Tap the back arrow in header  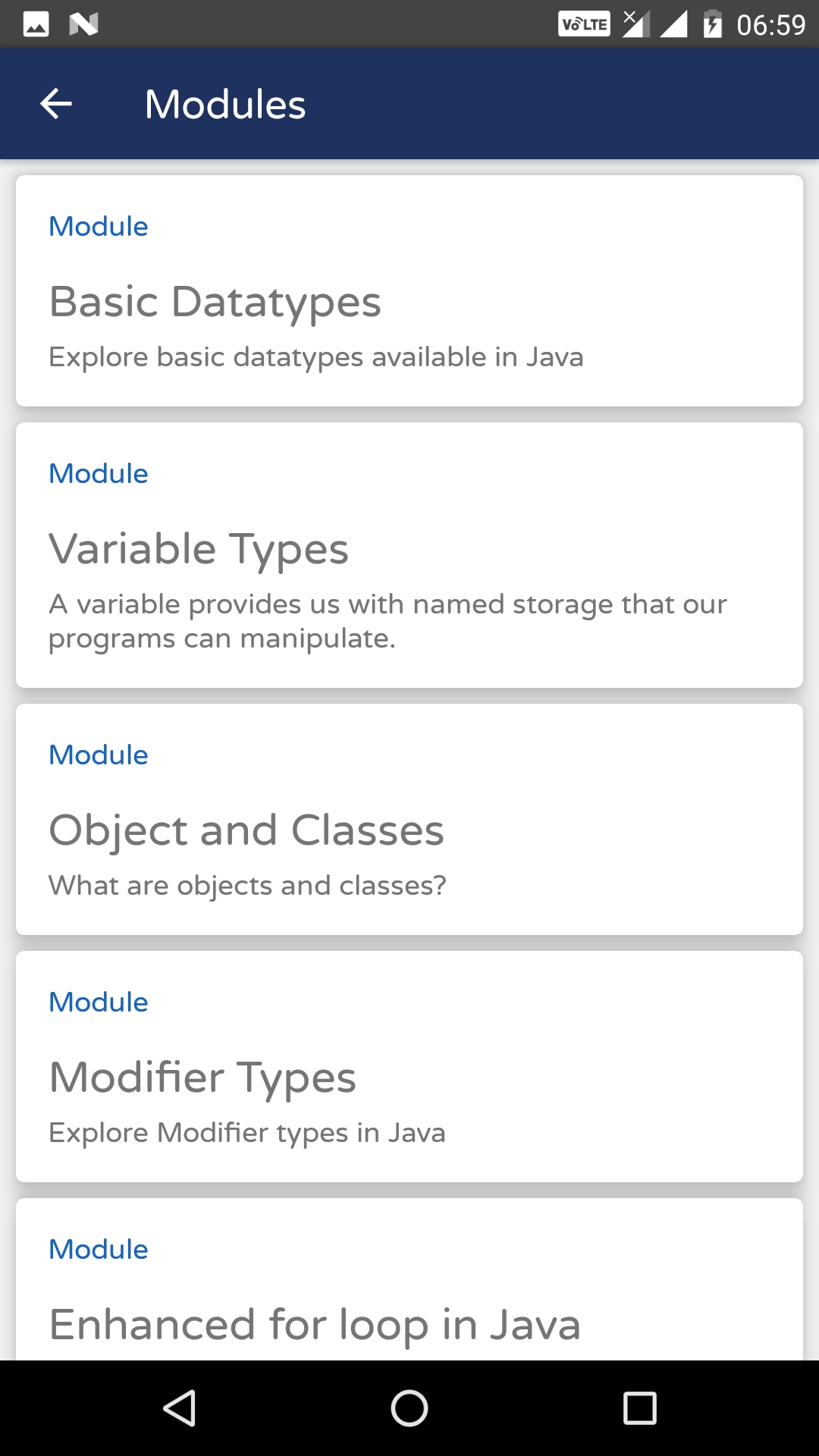56,104
